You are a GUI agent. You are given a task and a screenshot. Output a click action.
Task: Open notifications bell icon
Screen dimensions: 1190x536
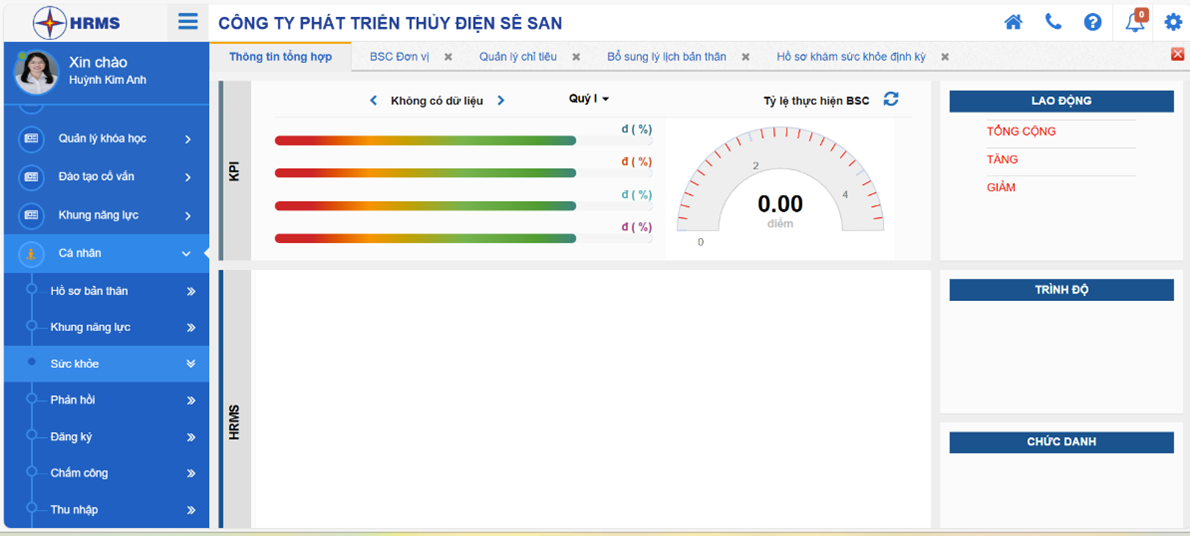coord(1135,22)
